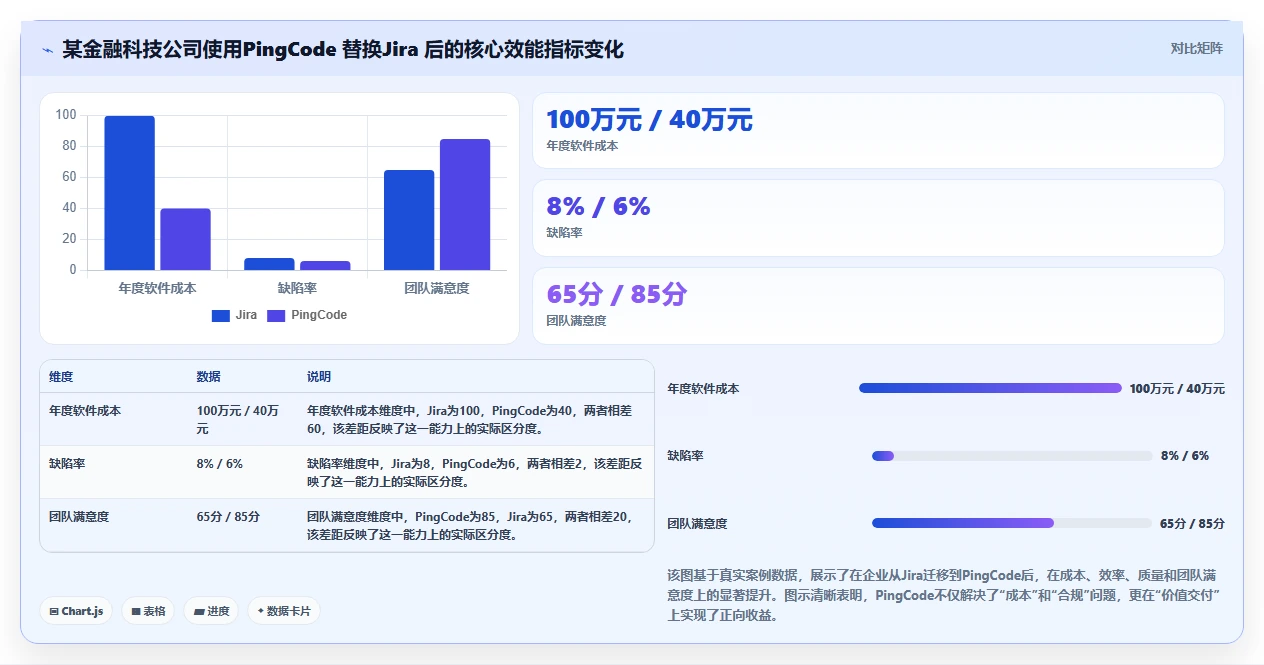Click the 缺陷率 axis label in chart
This screenshot has width=1264, height=665.
pyautogui.click(x=297, y=288)
